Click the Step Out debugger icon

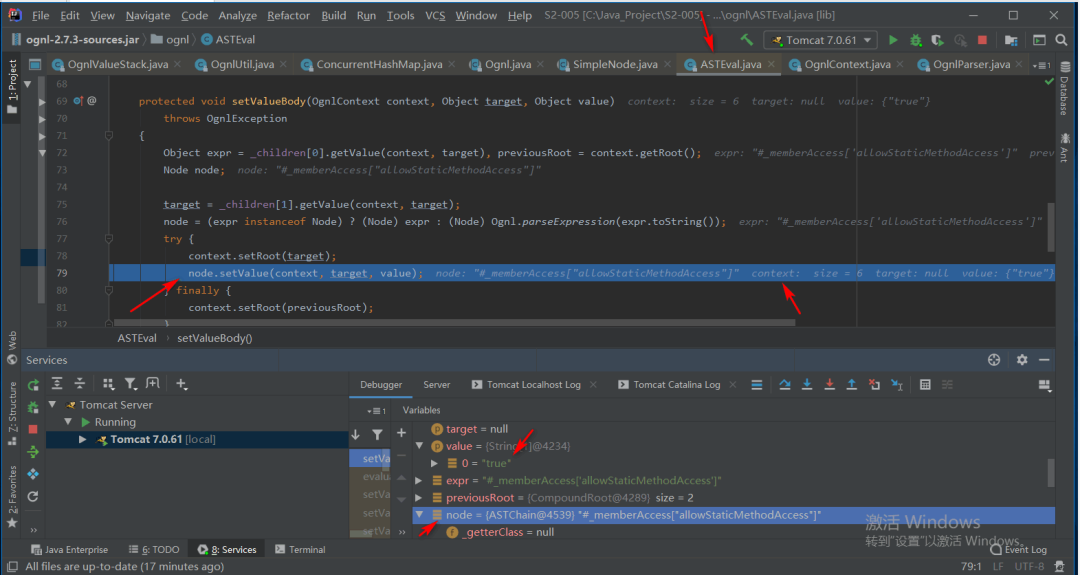pyautogui.click(x=852, y=384)
